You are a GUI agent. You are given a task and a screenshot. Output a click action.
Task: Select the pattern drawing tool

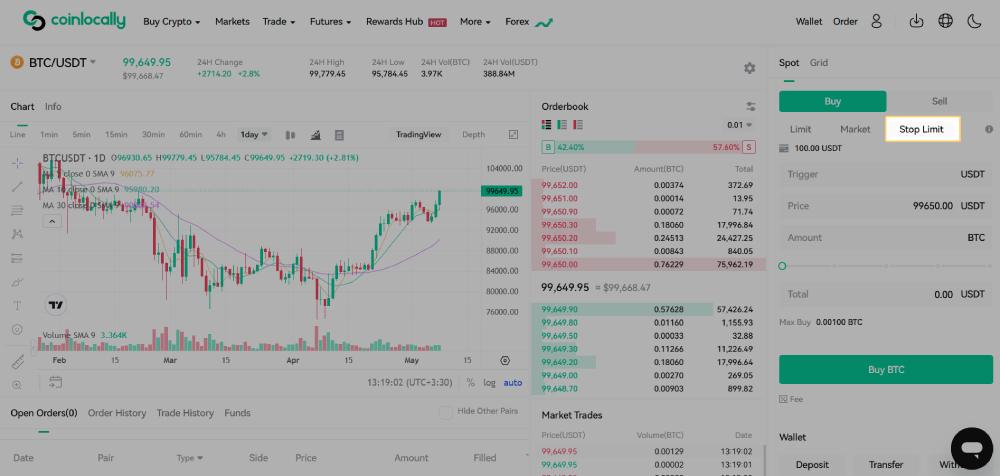point(17,234)
